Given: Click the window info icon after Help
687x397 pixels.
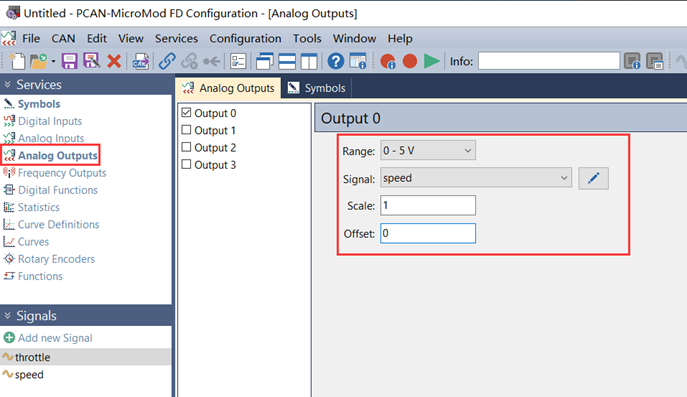Looking at the screenshot, I should pos(358,61).
